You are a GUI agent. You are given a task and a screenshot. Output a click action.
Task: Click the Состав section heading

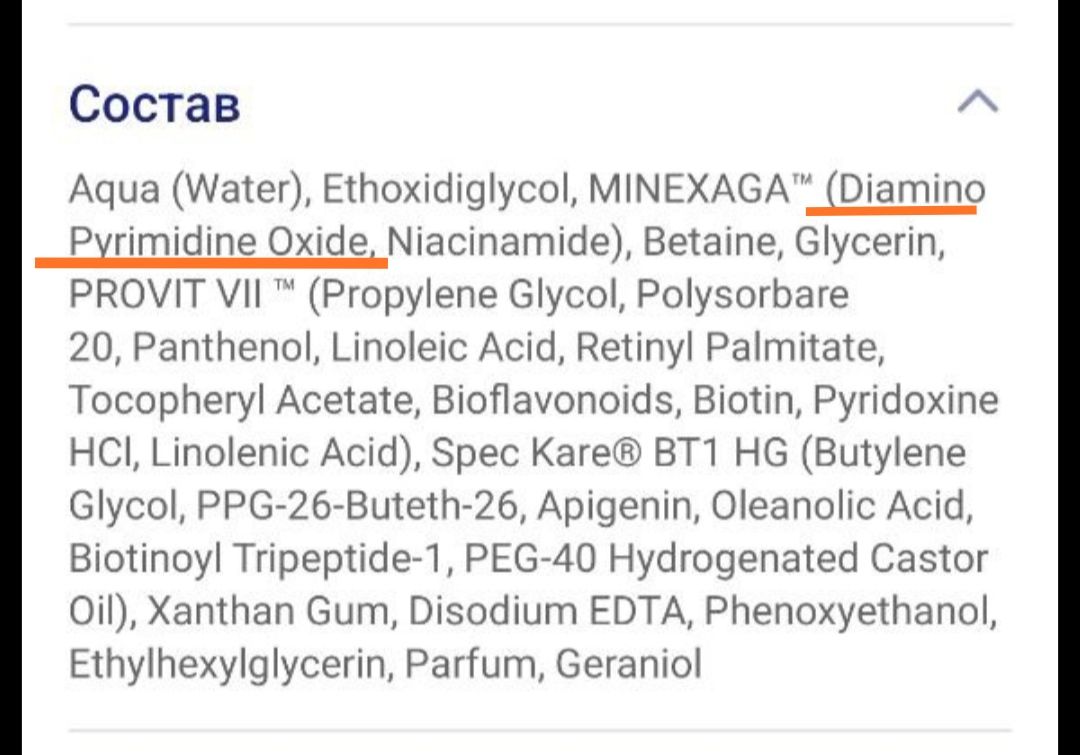[x=154, y=105]
